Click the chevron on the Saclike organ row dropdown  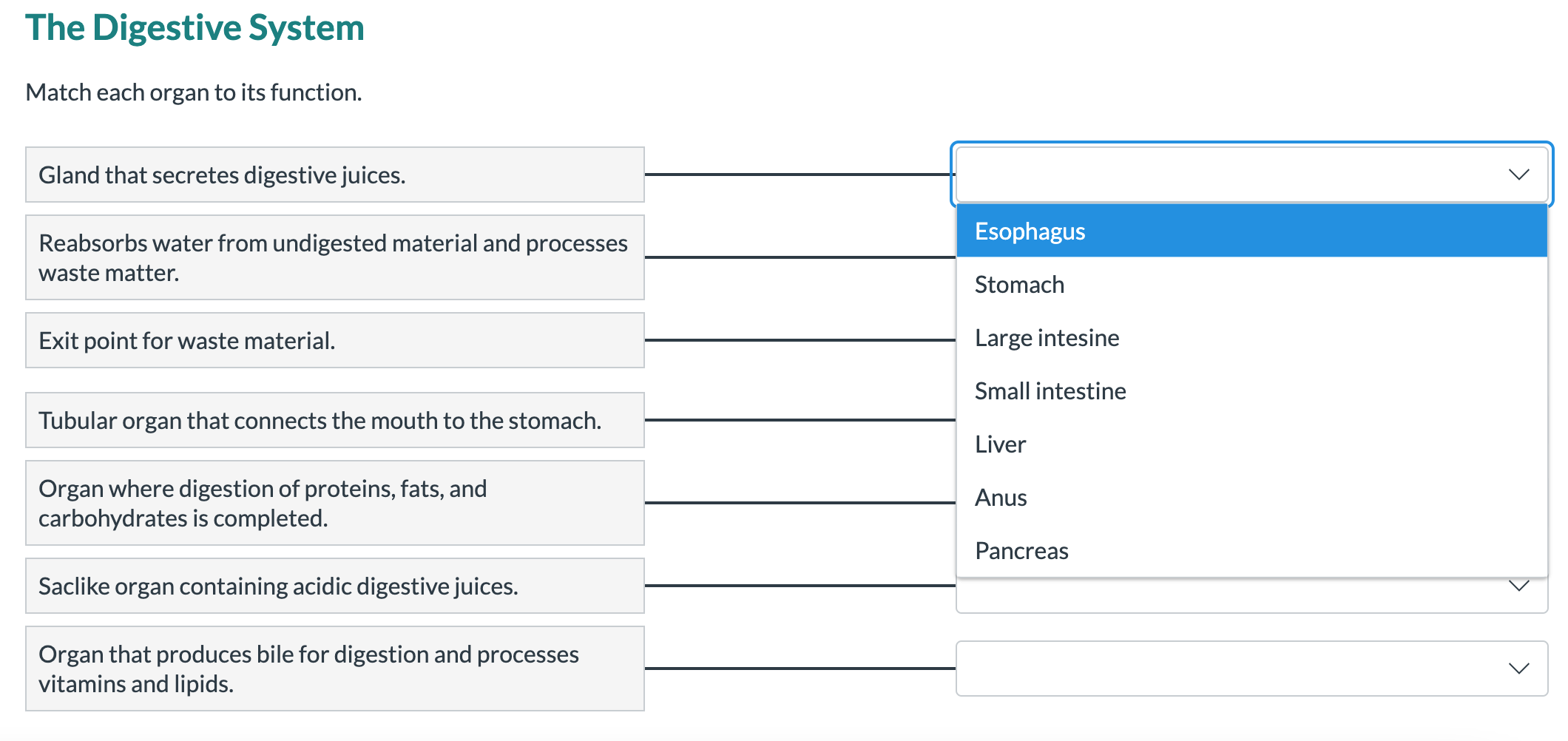[1518, 587]
